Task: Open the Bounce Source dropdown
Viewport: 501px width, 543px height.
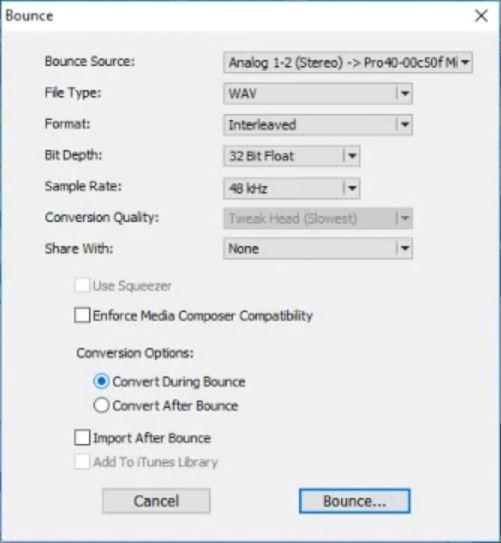Action: point(348,62)
